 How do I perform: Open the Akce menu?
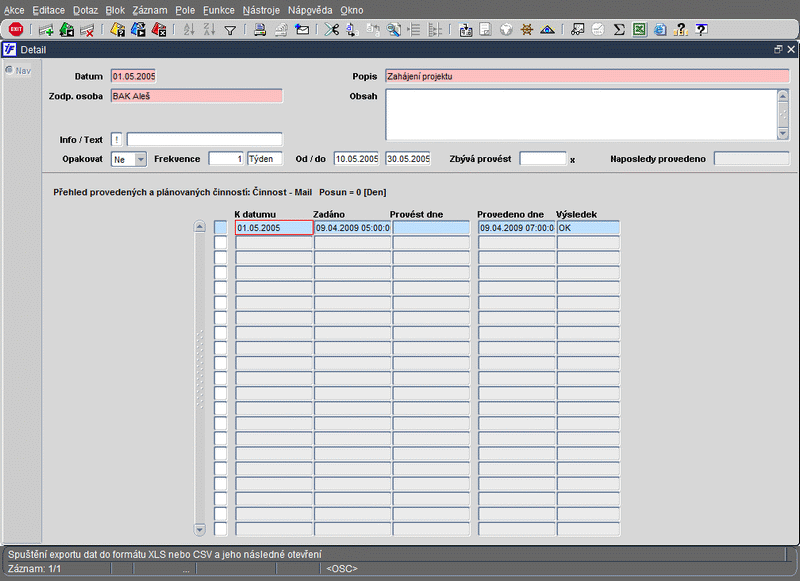click(x=14, y=10)
